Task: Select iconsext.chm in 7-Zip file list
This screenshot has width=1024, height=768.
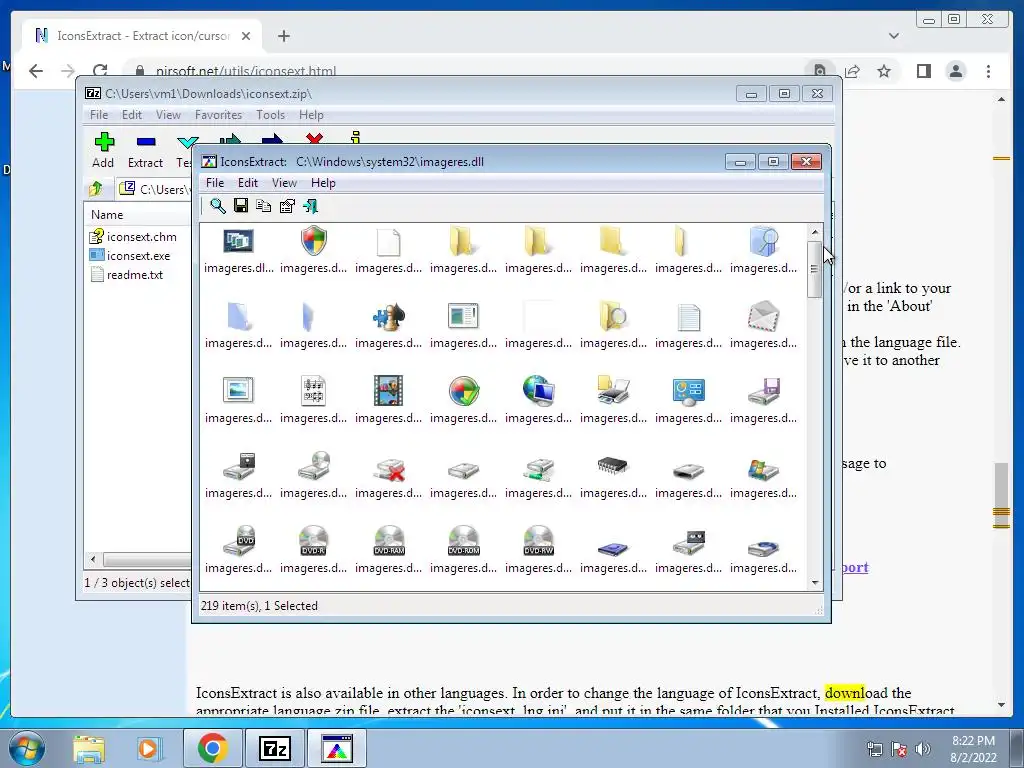Action: click(133, 236)
